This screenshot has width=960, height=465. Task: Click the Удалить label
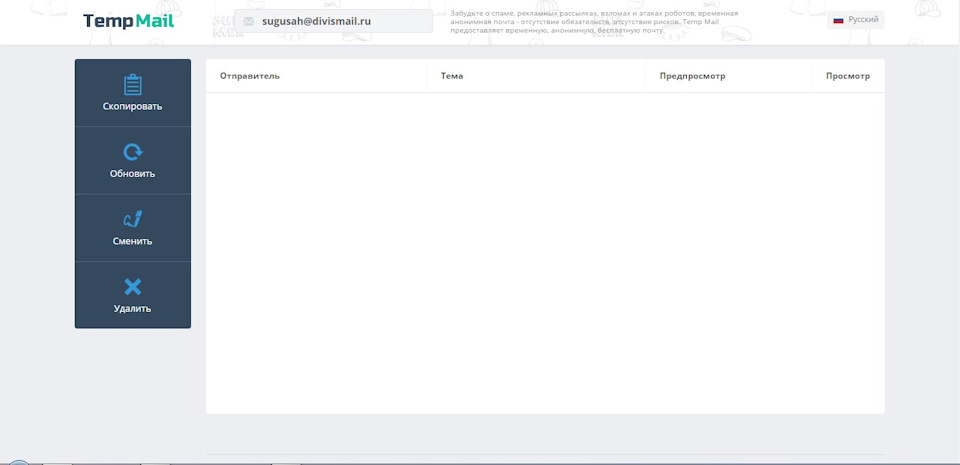(x=133, y=308)
